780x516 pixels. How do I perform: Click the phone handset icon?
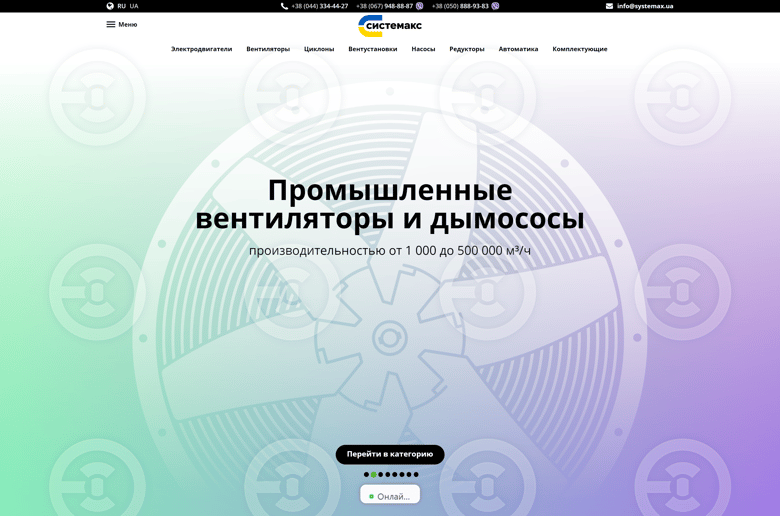pos(285,6)
